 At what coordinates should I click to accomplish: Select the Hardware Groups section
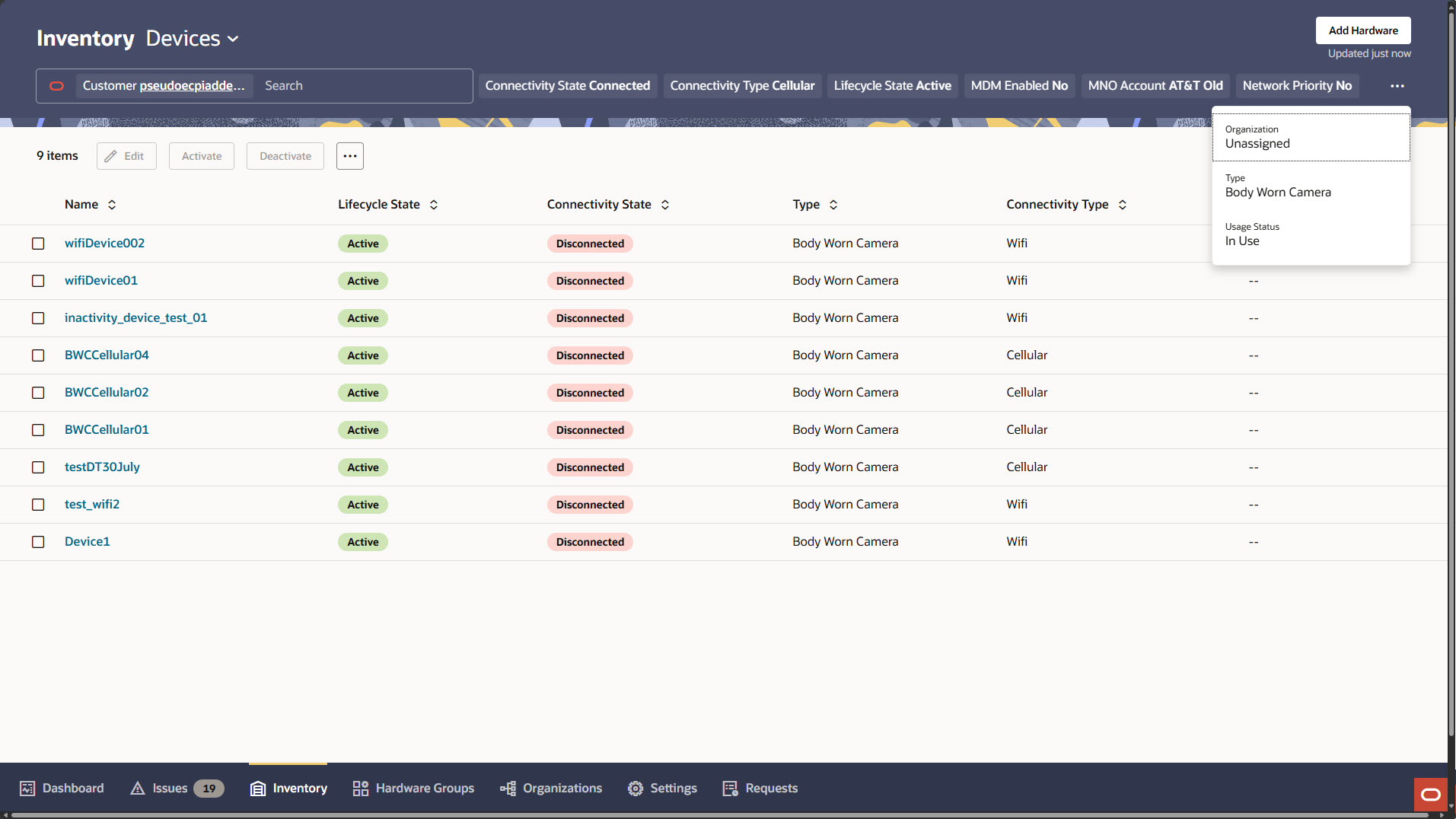tap(413, 788)
